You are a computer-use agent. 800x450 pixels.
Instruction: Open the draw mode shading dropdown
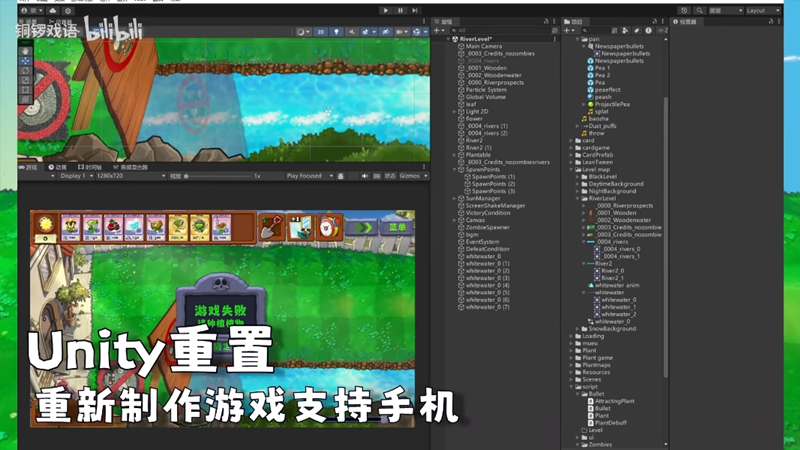point(303,32)
